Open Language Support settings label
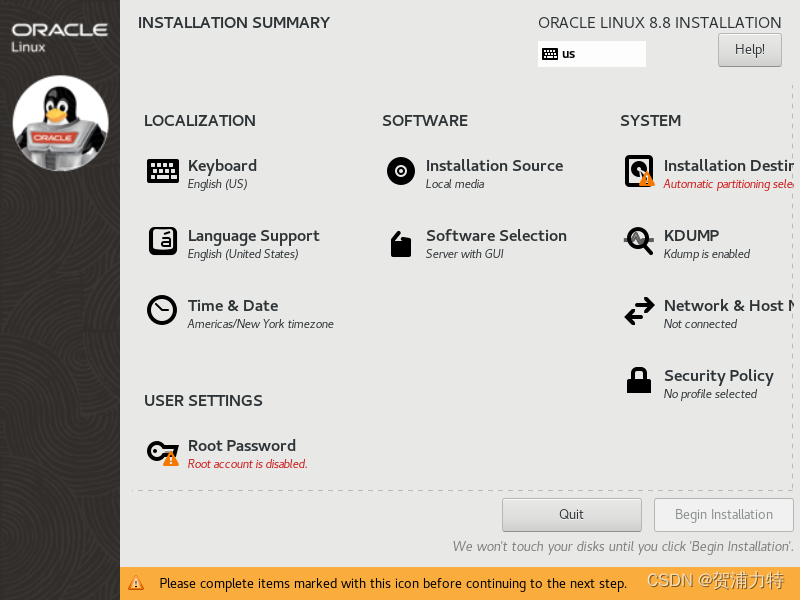 (254, 236)
